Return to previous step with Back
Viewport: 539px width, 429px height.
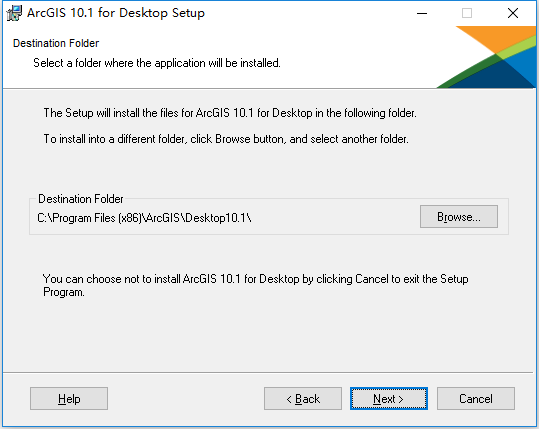303,399
